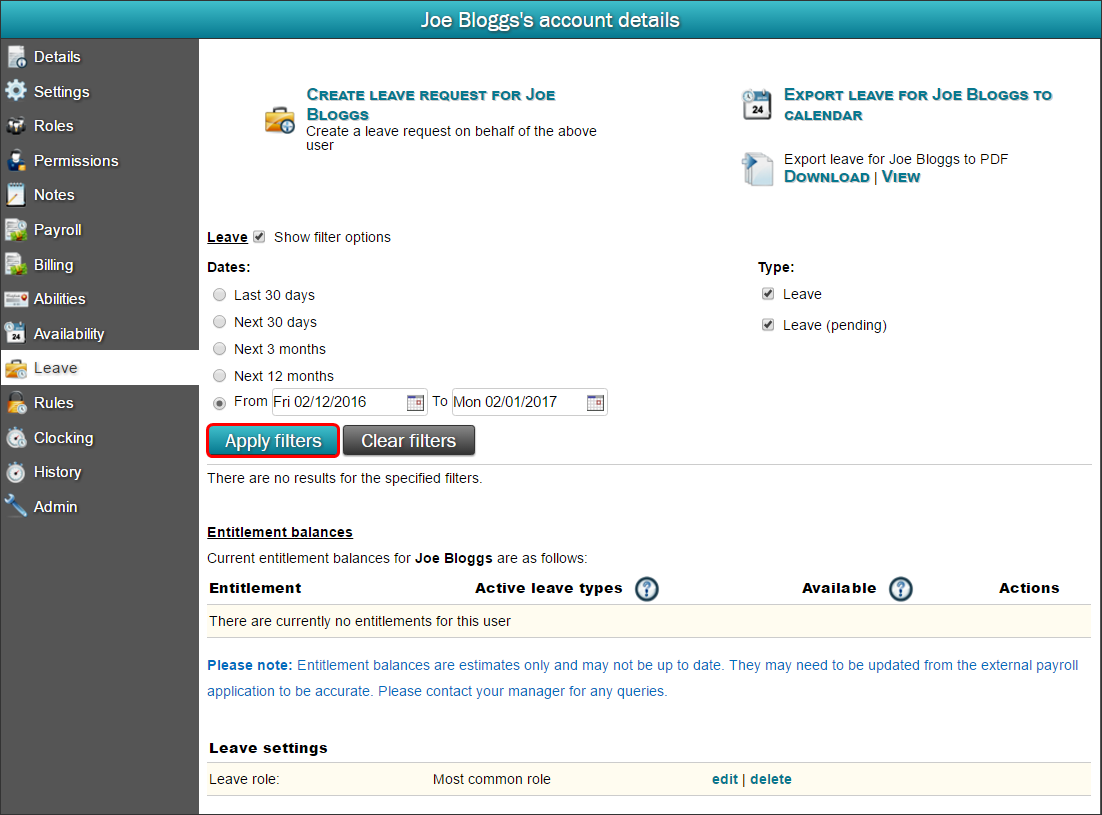Click the edit leave role link
Image resolution: width=1102 pixels, height=815 pixels.
(x=725, y=779)
